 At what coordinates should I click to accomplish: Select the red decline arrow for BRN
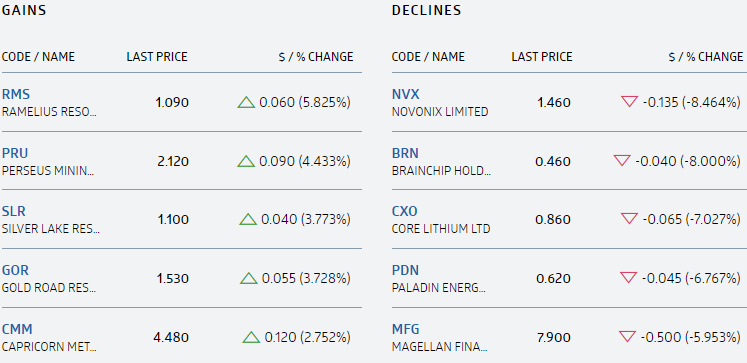click(622, 161)
